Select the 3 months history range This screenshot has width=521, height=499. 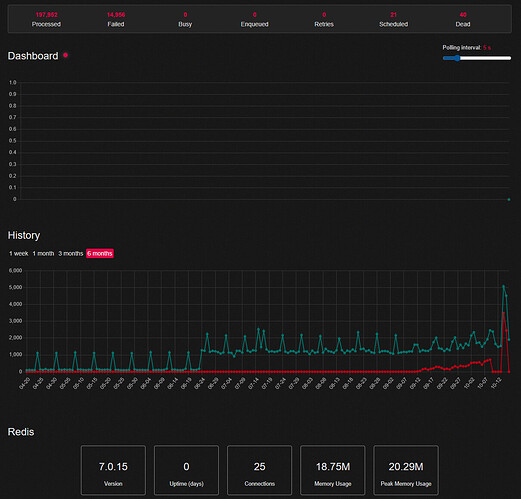[70, 253]
